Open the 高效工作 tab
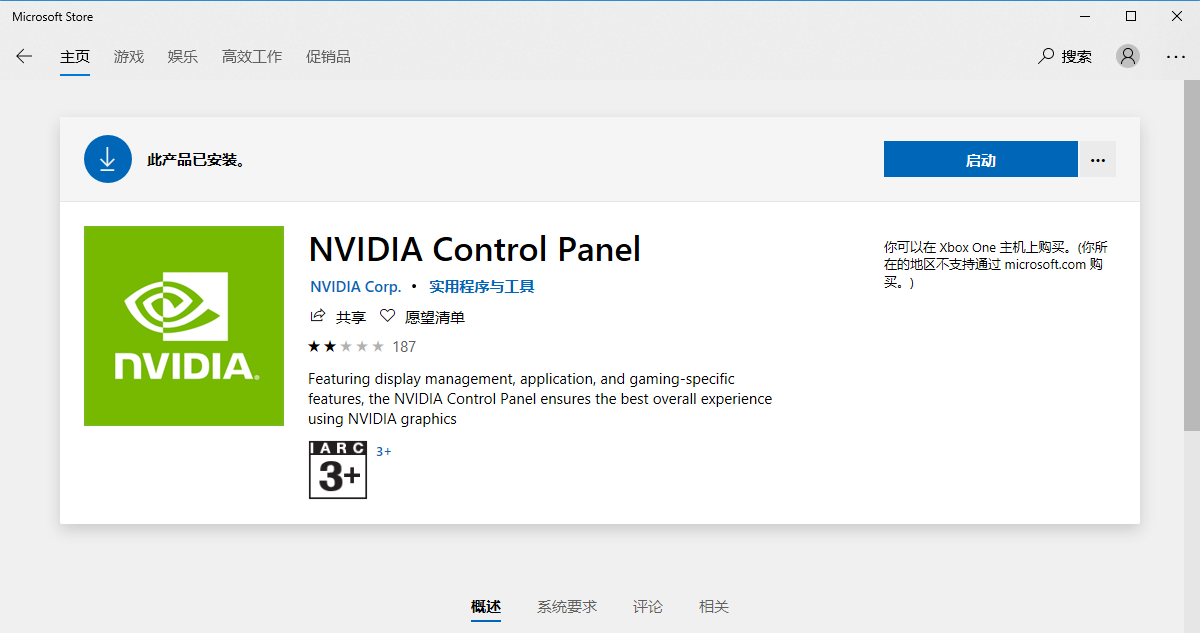 click(x=252, y=57)
